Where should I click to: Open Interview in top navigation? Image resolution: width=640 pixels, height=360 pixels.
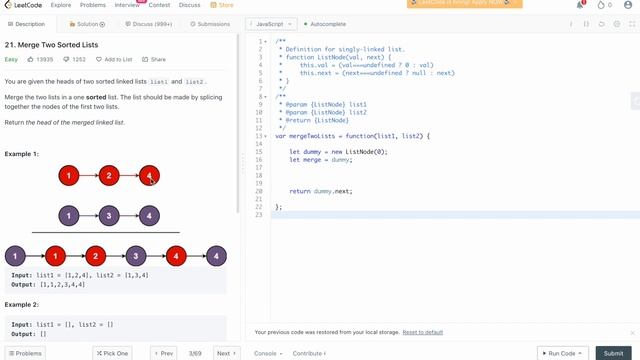(127, 5)
